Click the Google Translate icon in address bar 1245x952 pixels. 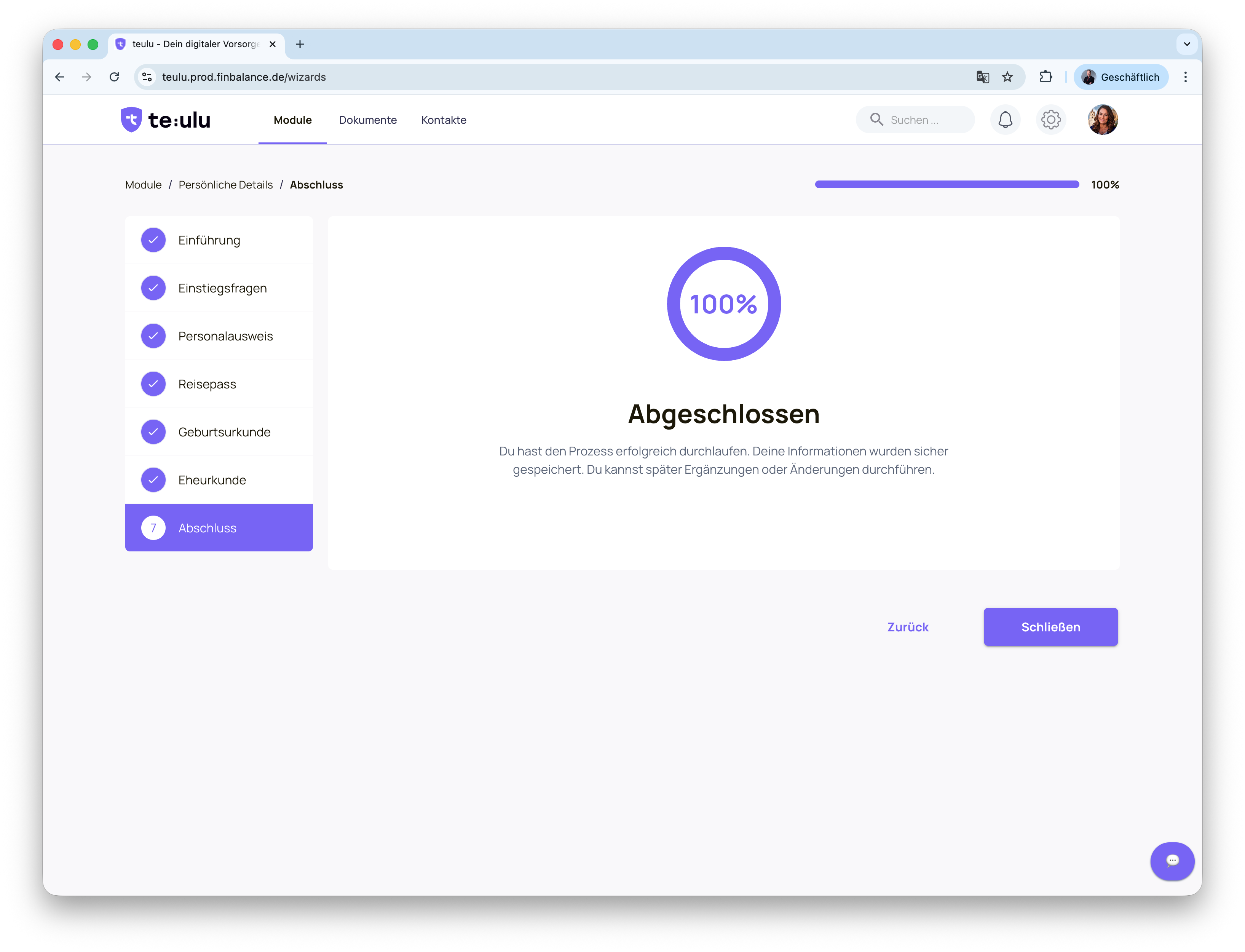click(x=983, y=77)
